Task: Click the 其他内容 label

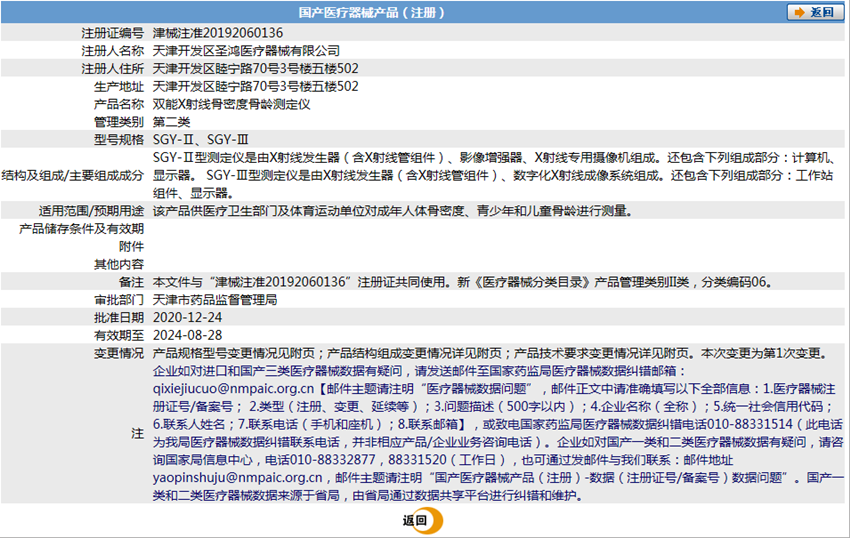Action: point(119,265)
